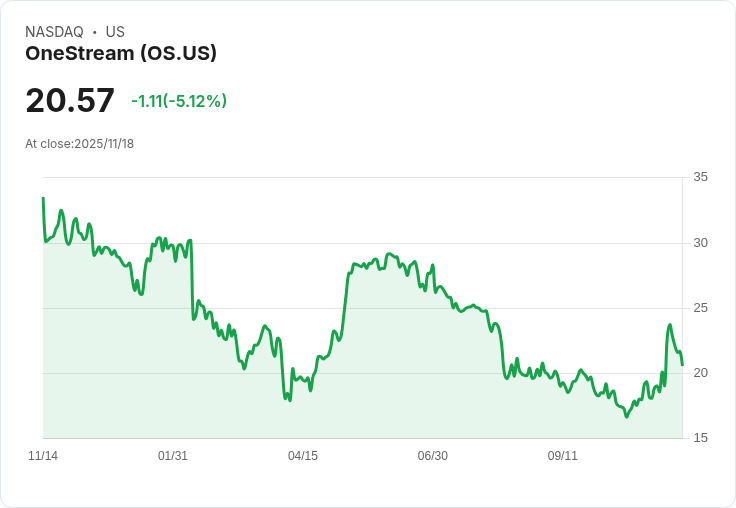The image size is (736, 508).
Task: Click the NASDAQ exchange label
Action: point(54,32)
